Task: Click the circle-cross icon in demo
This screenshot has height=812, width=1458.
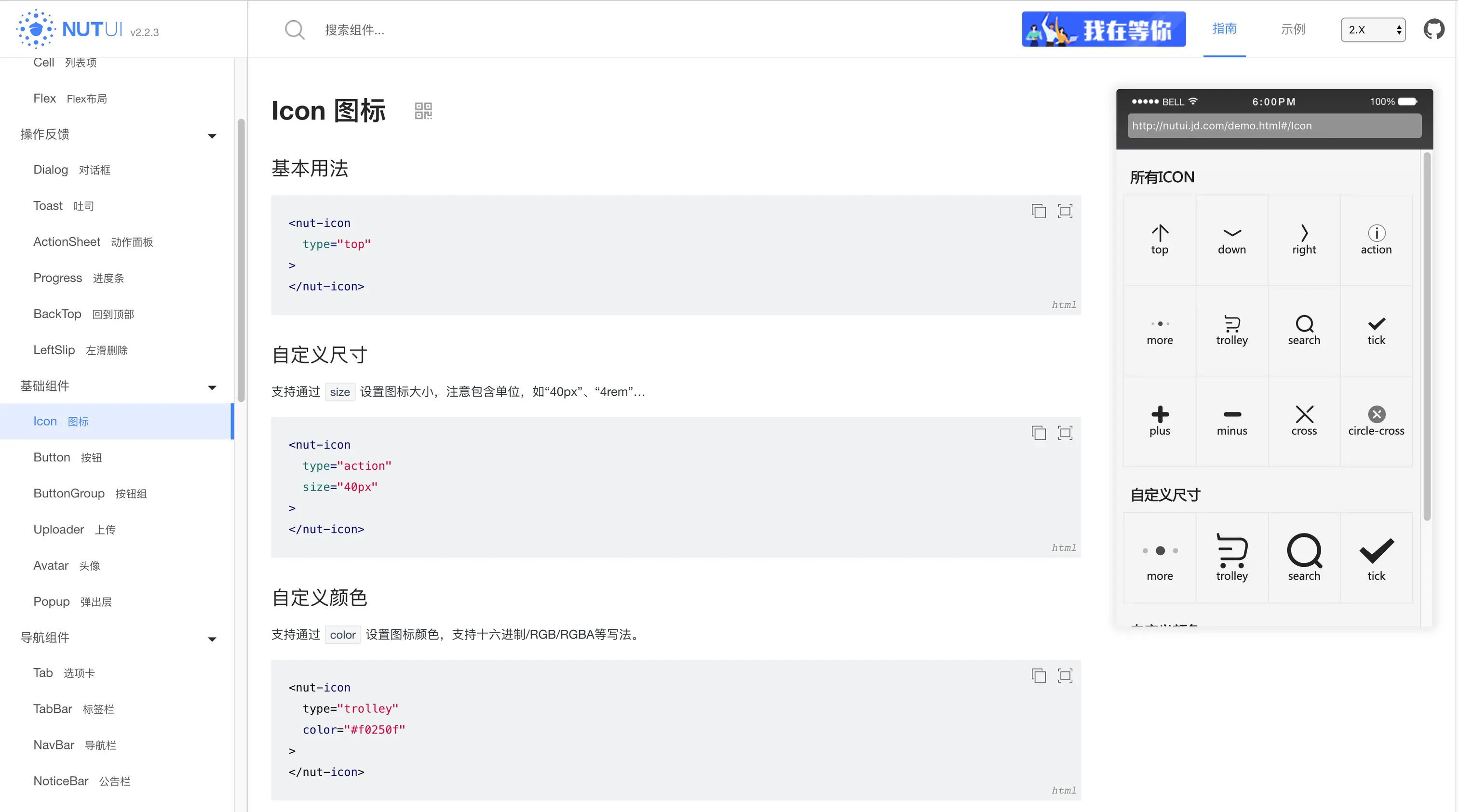Action: pyautogui.click(x=1376, y=414)
